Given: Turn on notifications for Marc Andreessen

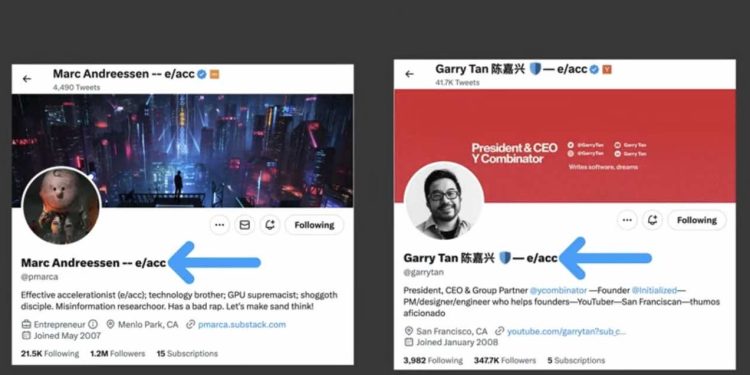Looking at the screenshot, I should (x=270, y=225).
